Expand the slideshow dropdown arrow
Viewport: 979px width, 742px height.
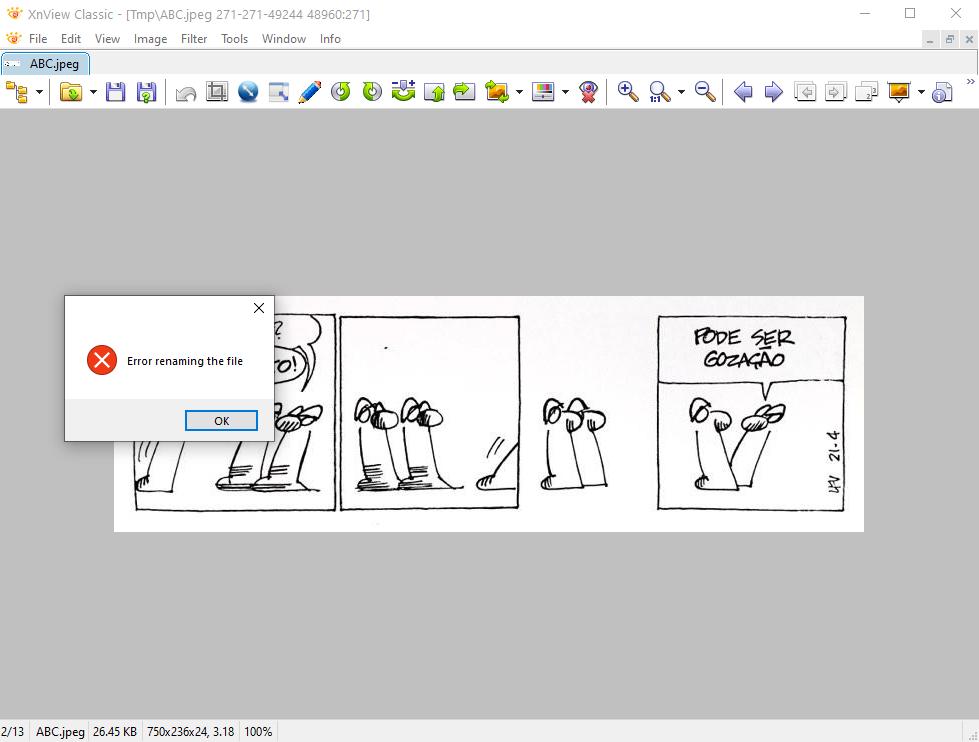tap(921, 92)
